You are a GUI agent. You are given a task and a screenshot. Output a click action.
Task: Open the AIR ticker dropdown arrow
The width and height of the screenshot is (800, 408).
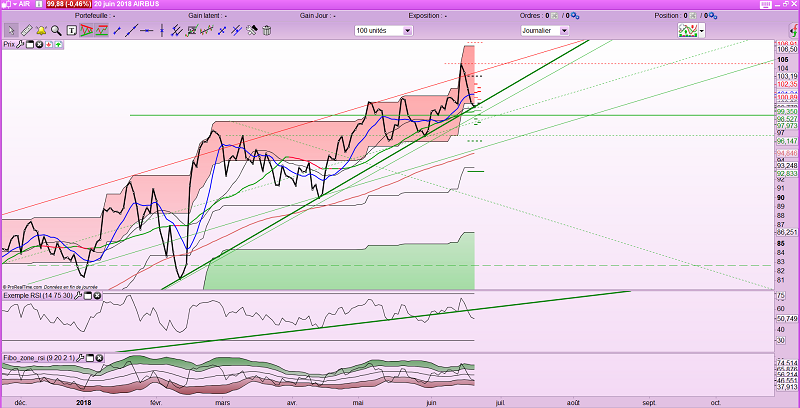[x=15, y=4]
